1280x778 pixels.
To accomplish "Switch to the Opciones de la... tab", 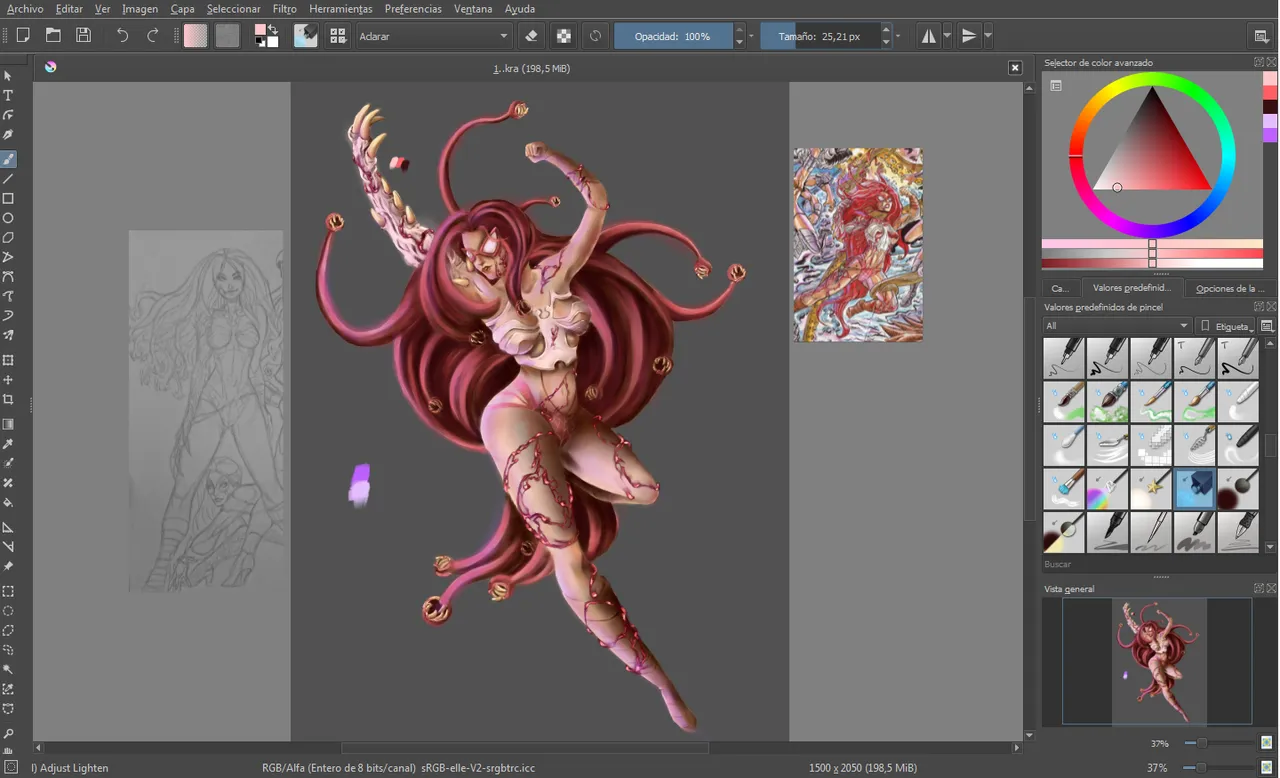I will tap(1230, 288).
